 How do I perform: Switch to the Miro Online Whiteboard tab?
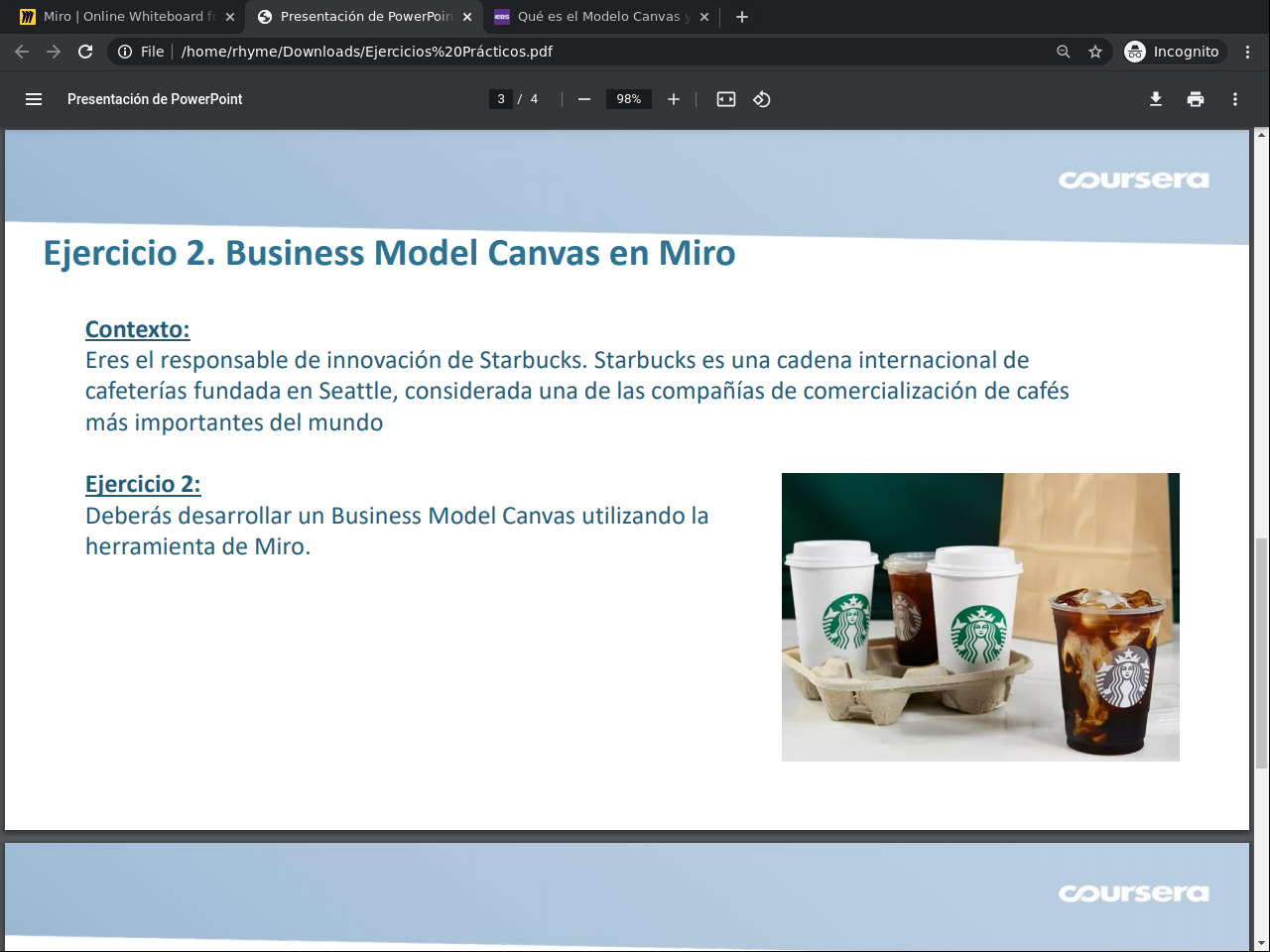(124, 17)
